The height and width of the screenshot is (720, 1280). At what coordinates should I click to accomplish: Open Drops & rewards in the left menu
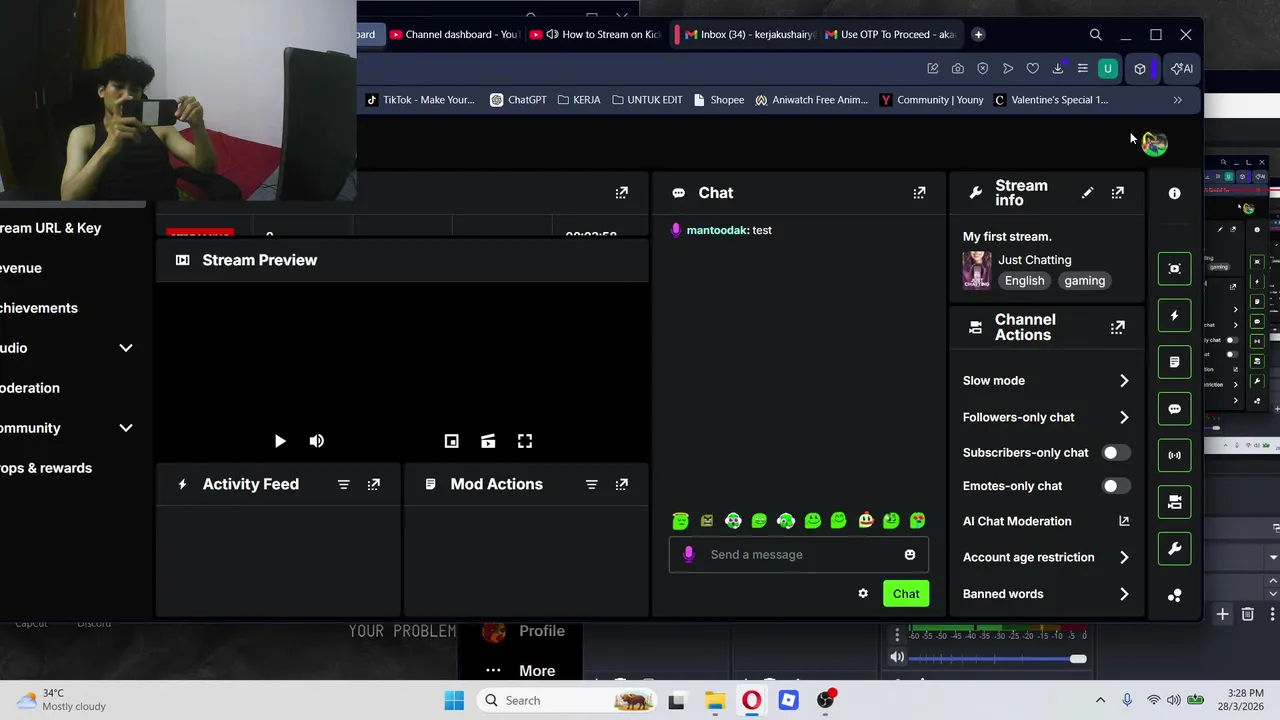pyautogui.click(x=46, y=468)
